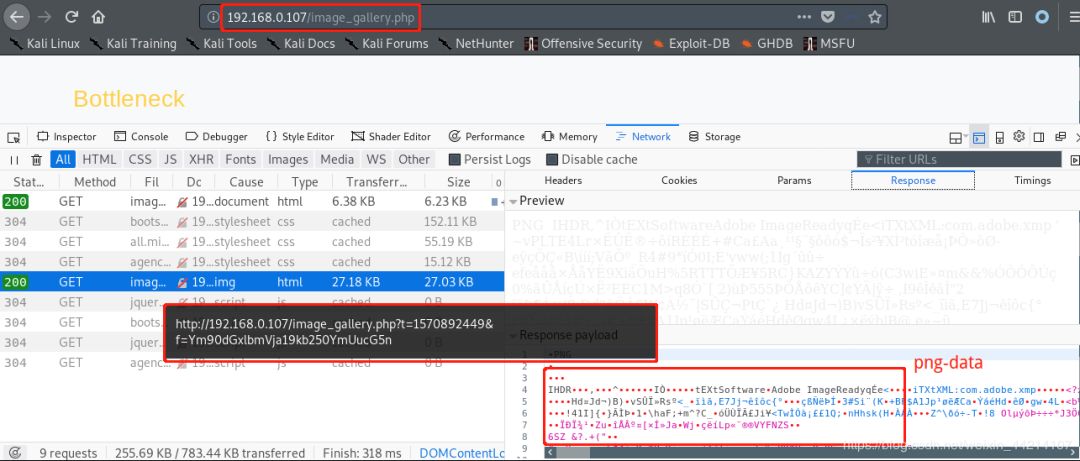The width and height of the screenshot is (1080, 461).
Task: Filter requests by Fonts type
Action: pyautogui.click(x=240, y=160)
